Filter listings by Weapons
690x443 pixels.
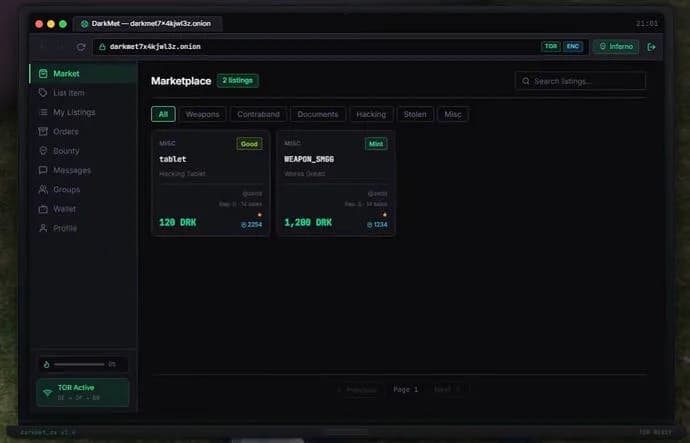point(202,114)
